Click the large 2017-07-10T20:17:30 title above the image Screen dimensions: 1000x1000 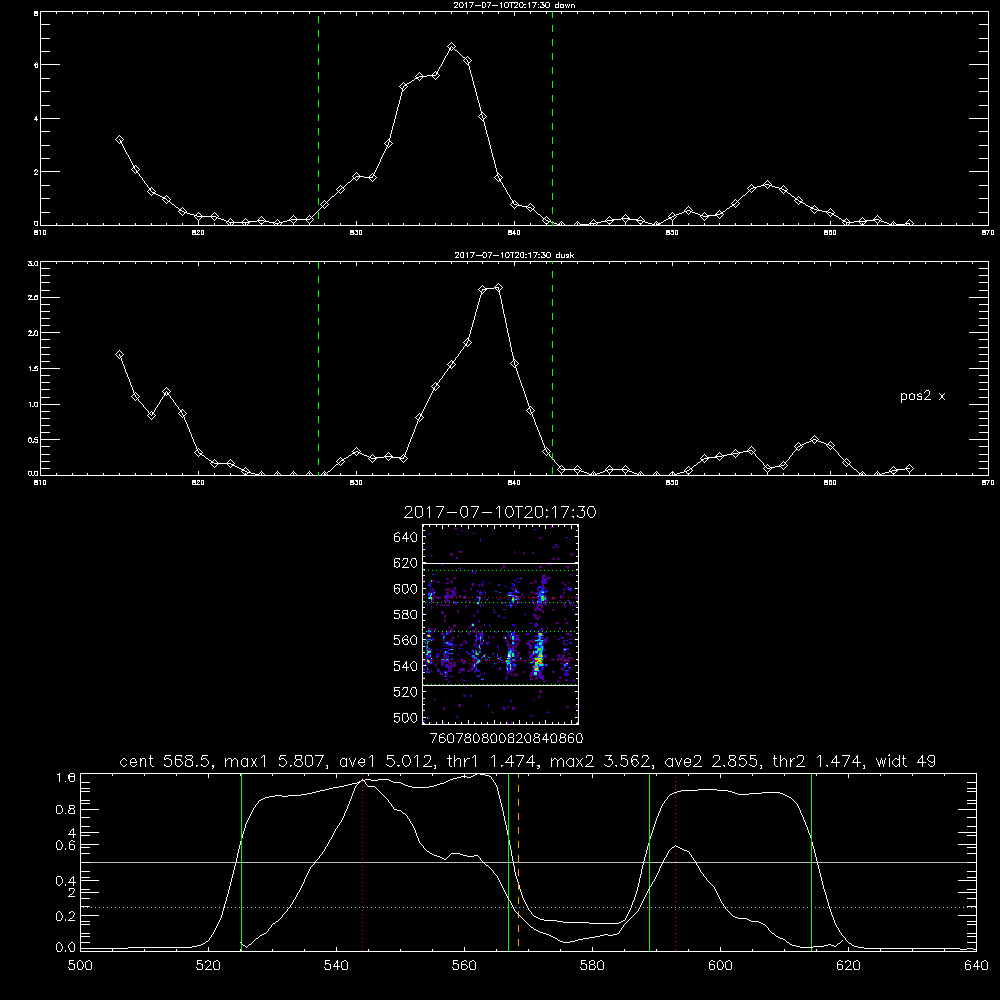(500, 512)
